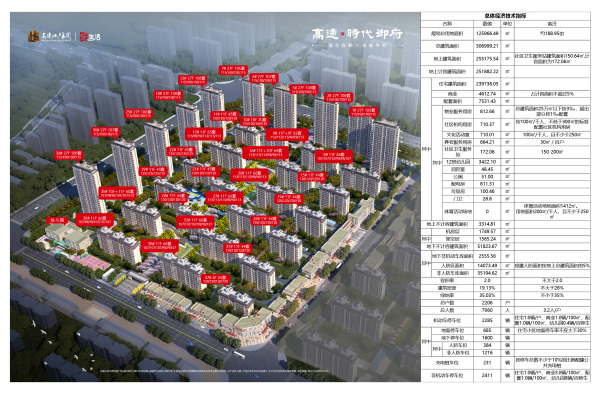Viewport: 600px width, 394px height.
Task: Click the non-motor parking value 2411
Action: [x=487, y=375]
